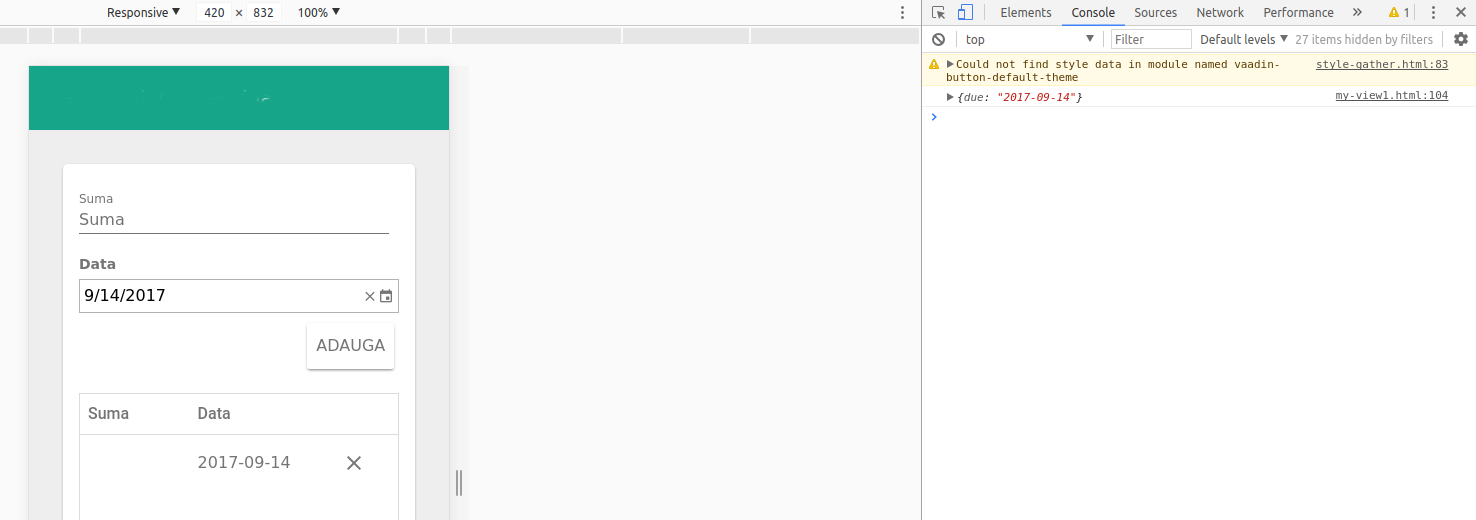1476x520 pixels.
Task: Open the date picker calendar icon
Action: [386, 296]
